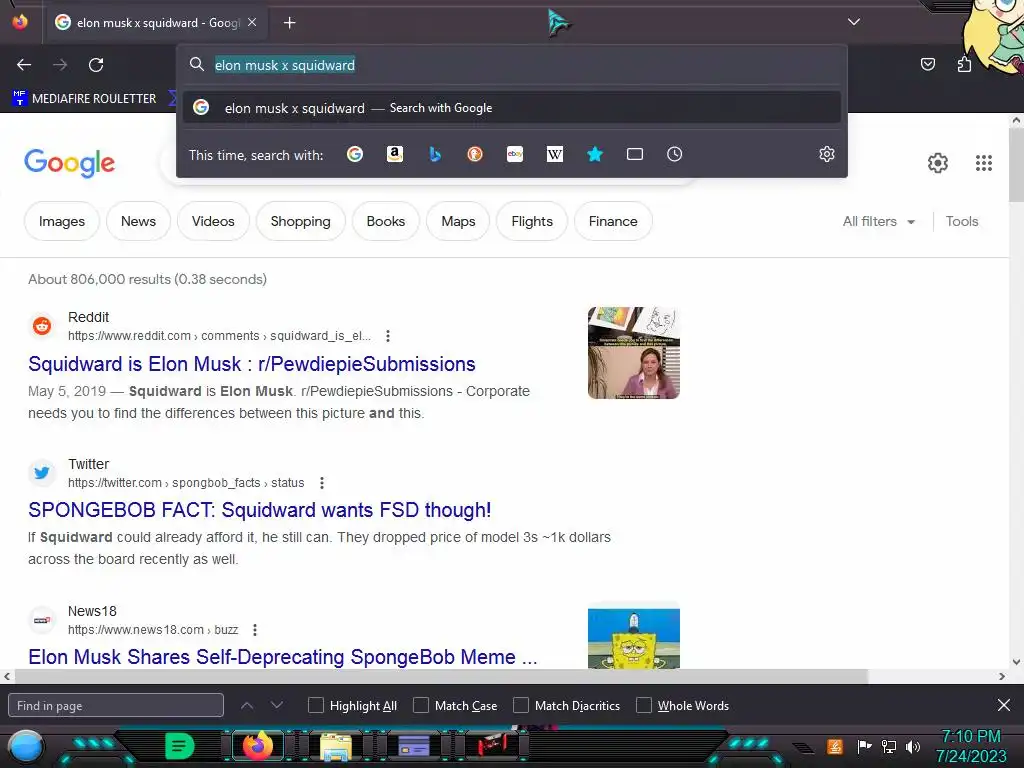The height and width of the screenshot is (768, 1024).
Task: Open 'Squidward is Elon Musk' Reddit link
Action: [251, 364]
